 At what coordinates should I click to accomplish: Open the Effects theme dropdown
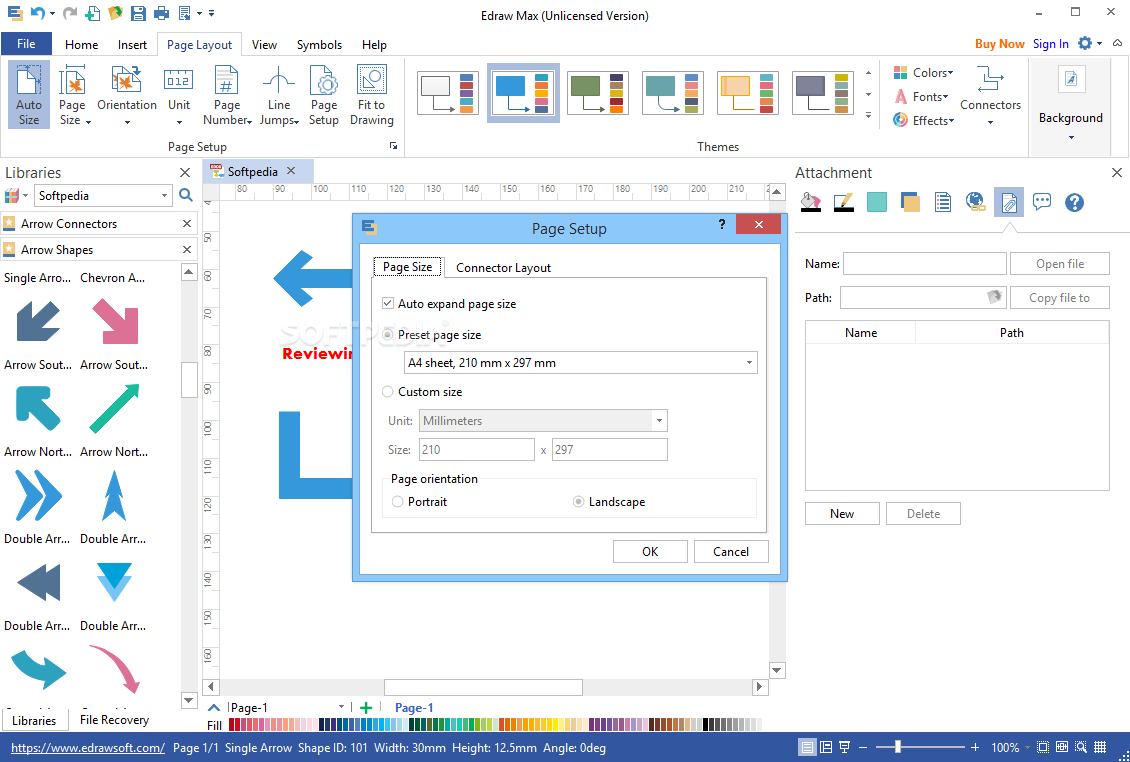924,120
